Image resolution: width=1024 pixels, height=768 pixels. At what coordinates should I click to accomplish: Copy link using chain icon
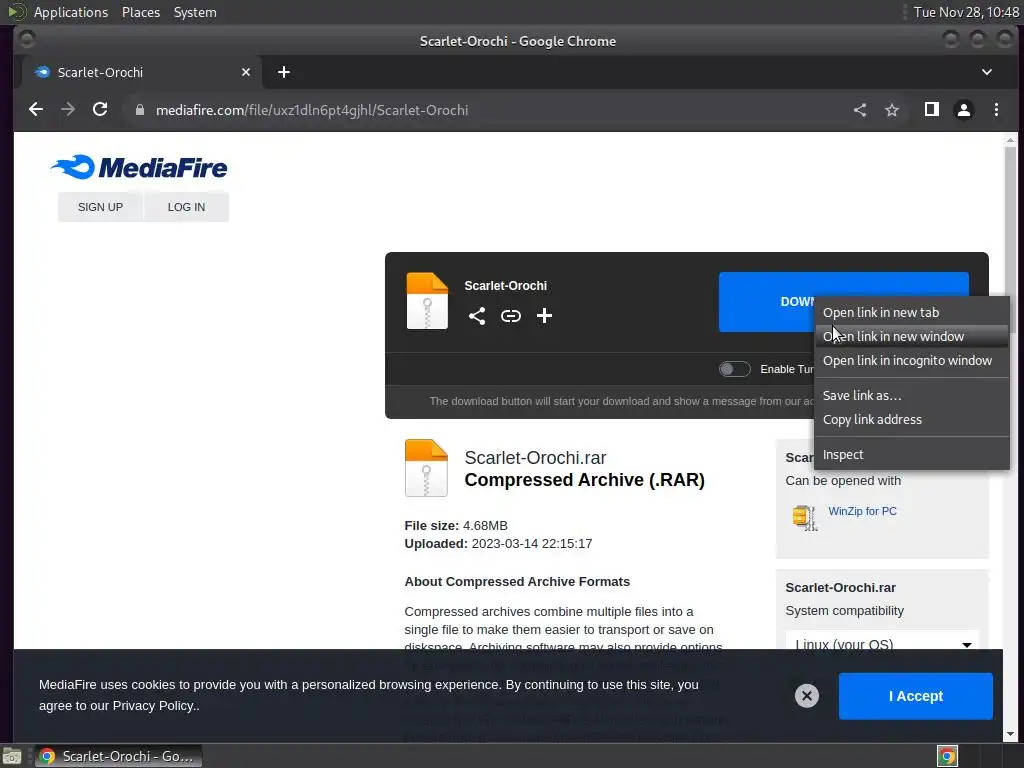pos(511,316)
